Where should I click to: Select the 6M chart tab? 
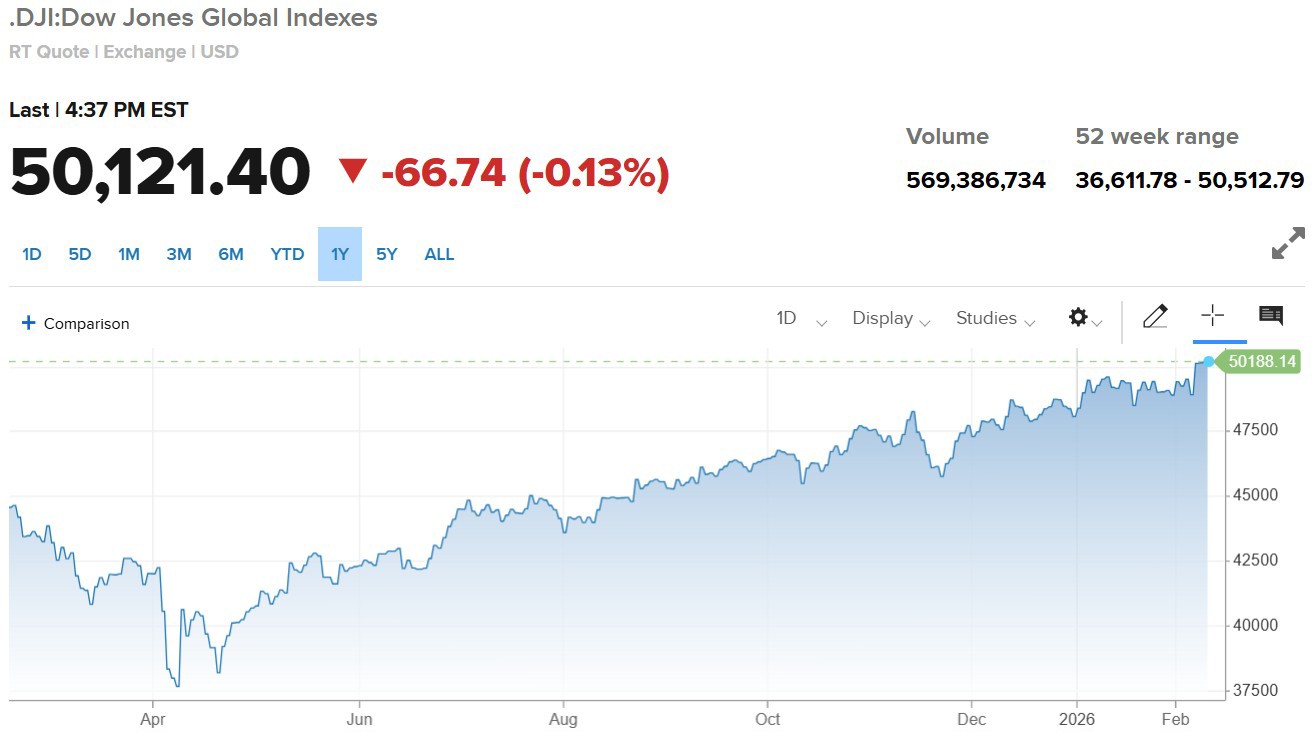(231, 254)
